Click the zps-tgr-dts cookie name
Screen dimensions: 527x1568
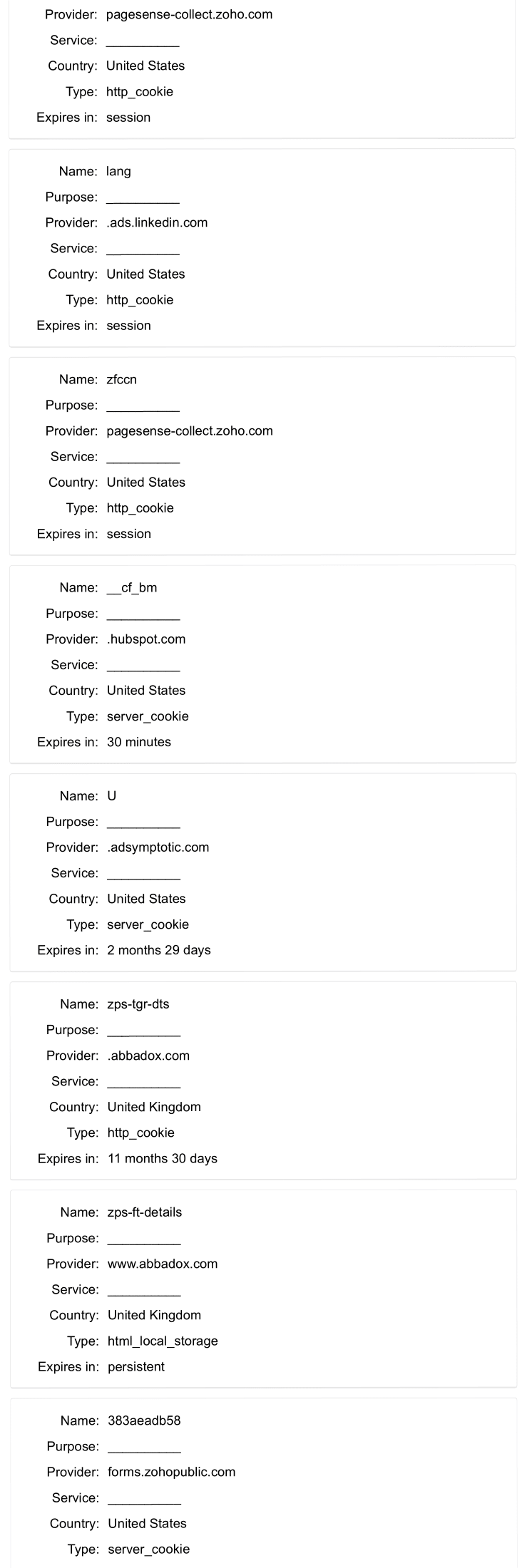(138, 1004)
